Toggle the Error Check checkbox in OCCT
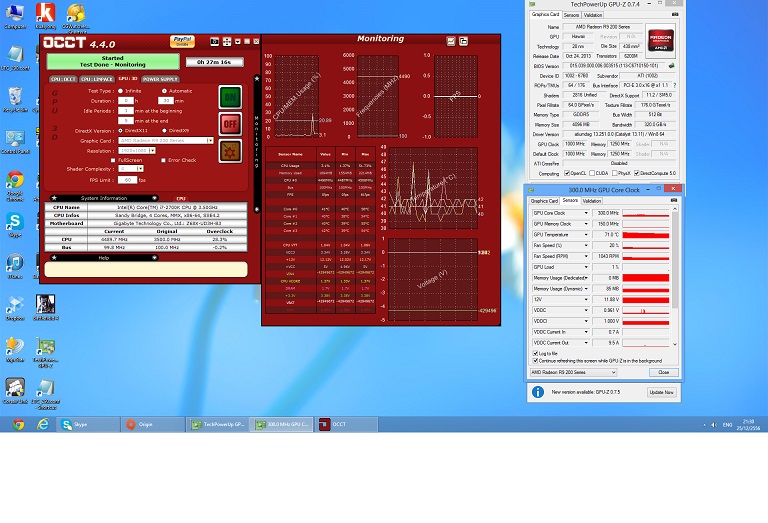 [164, 160]
